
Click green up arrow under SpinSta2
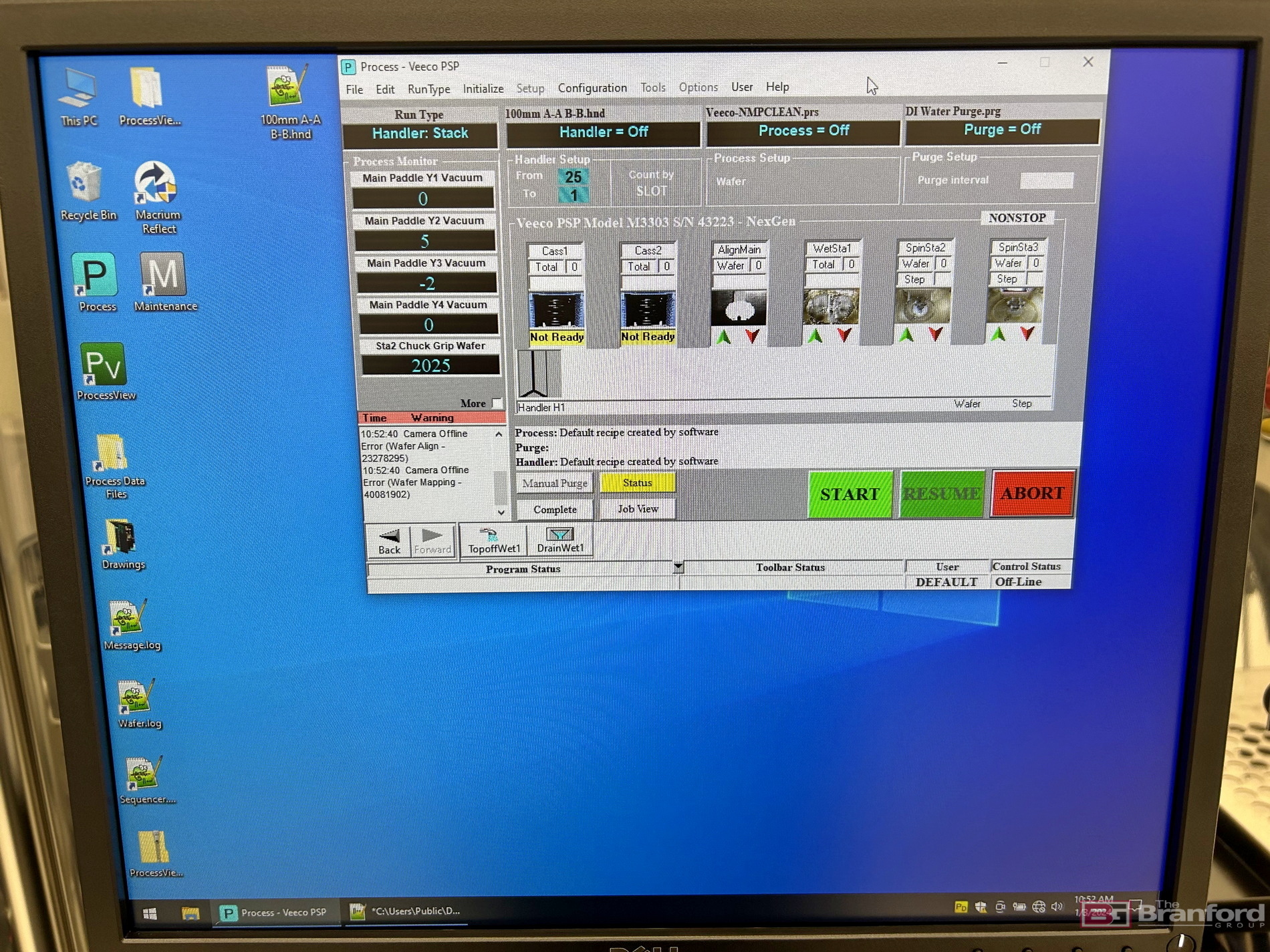point(906,334)
